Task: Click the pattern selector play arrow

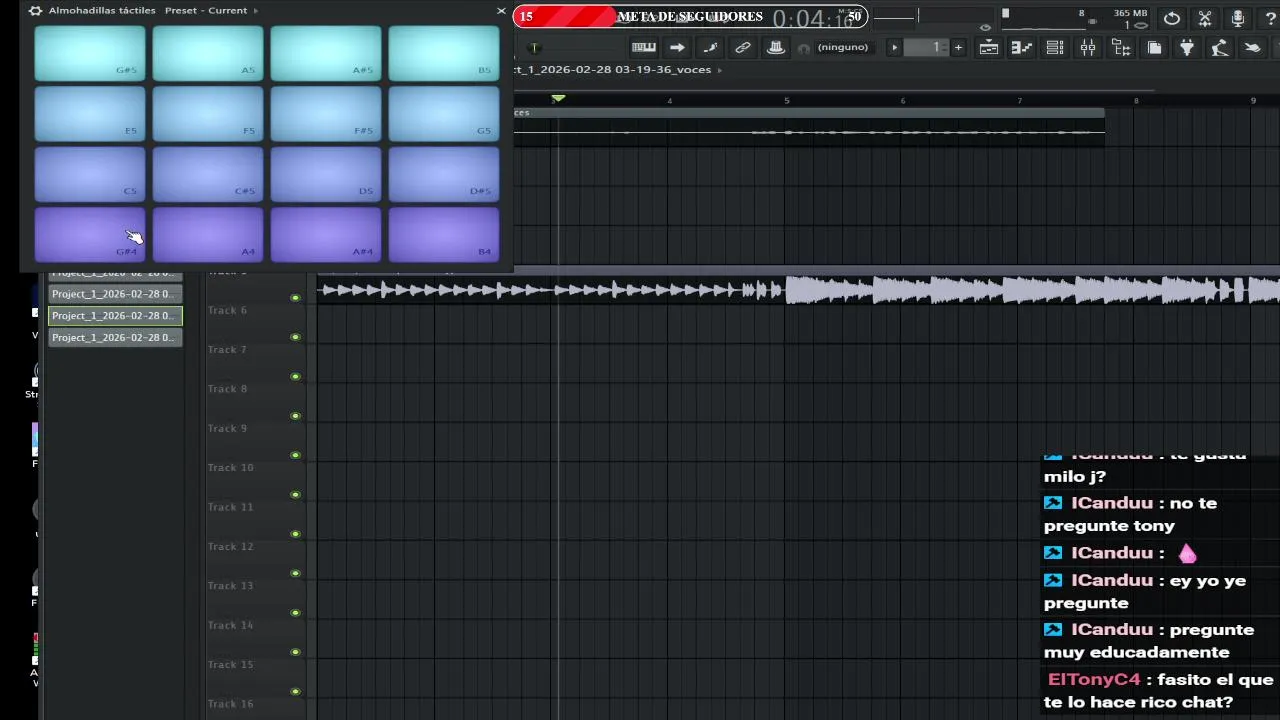Action: click(895, 47)
